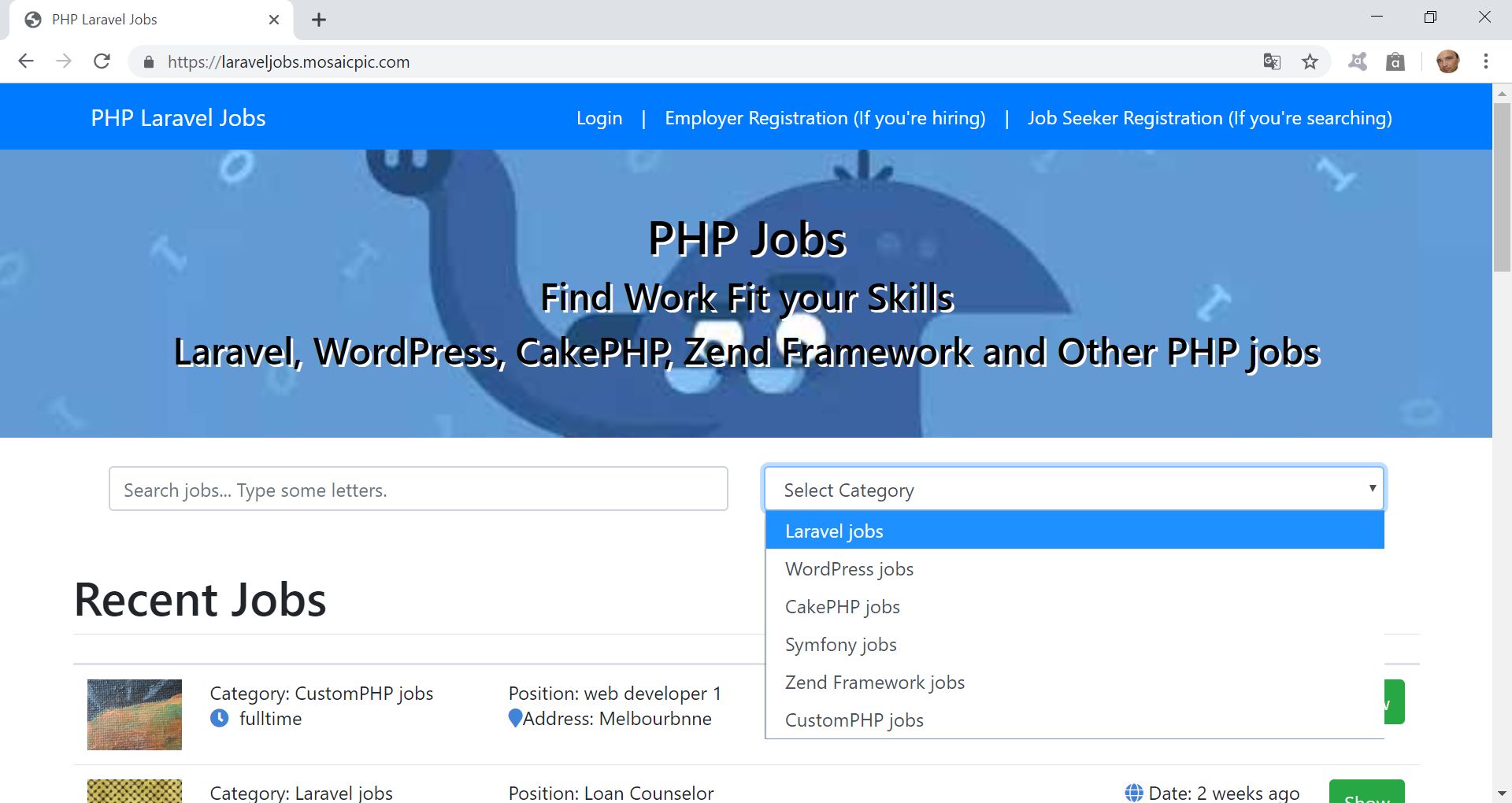1512x803 pixels.
Task: Click the page scrollbar down arrow
Action: pyautogui.click(x=1502, y=794)
